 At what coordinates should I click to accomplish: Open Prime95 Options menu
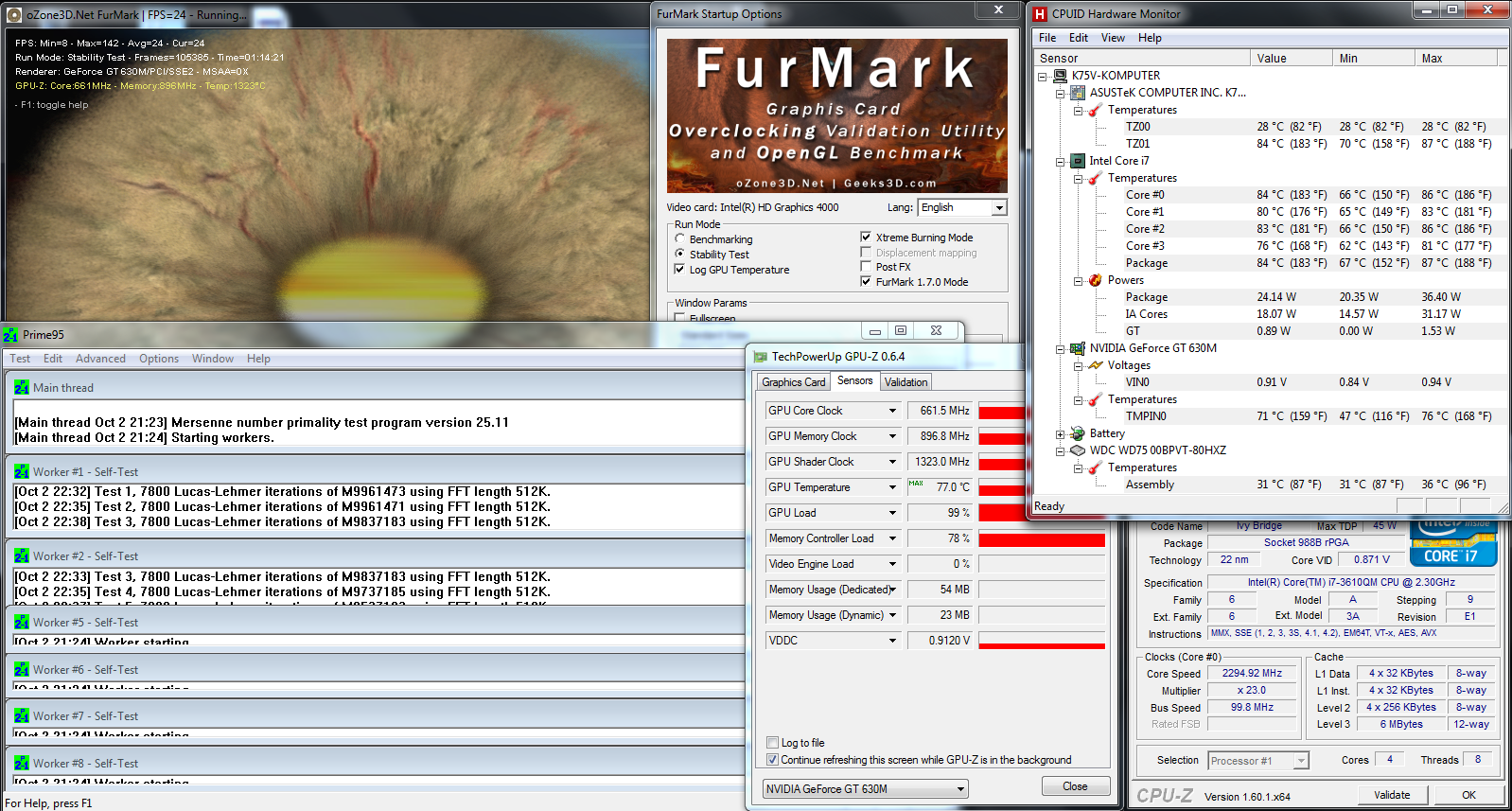pos(159,359)
